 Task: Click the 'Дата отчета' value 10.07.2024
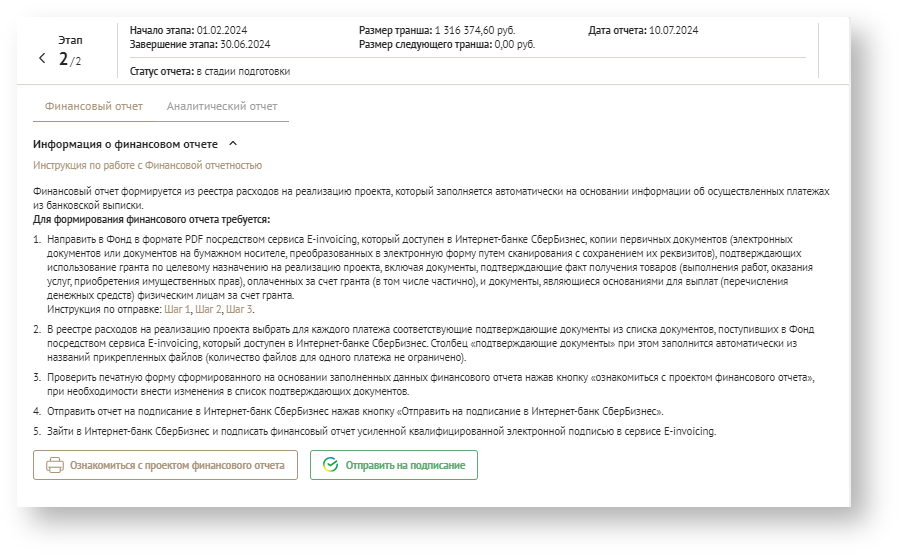click(673, 30)
